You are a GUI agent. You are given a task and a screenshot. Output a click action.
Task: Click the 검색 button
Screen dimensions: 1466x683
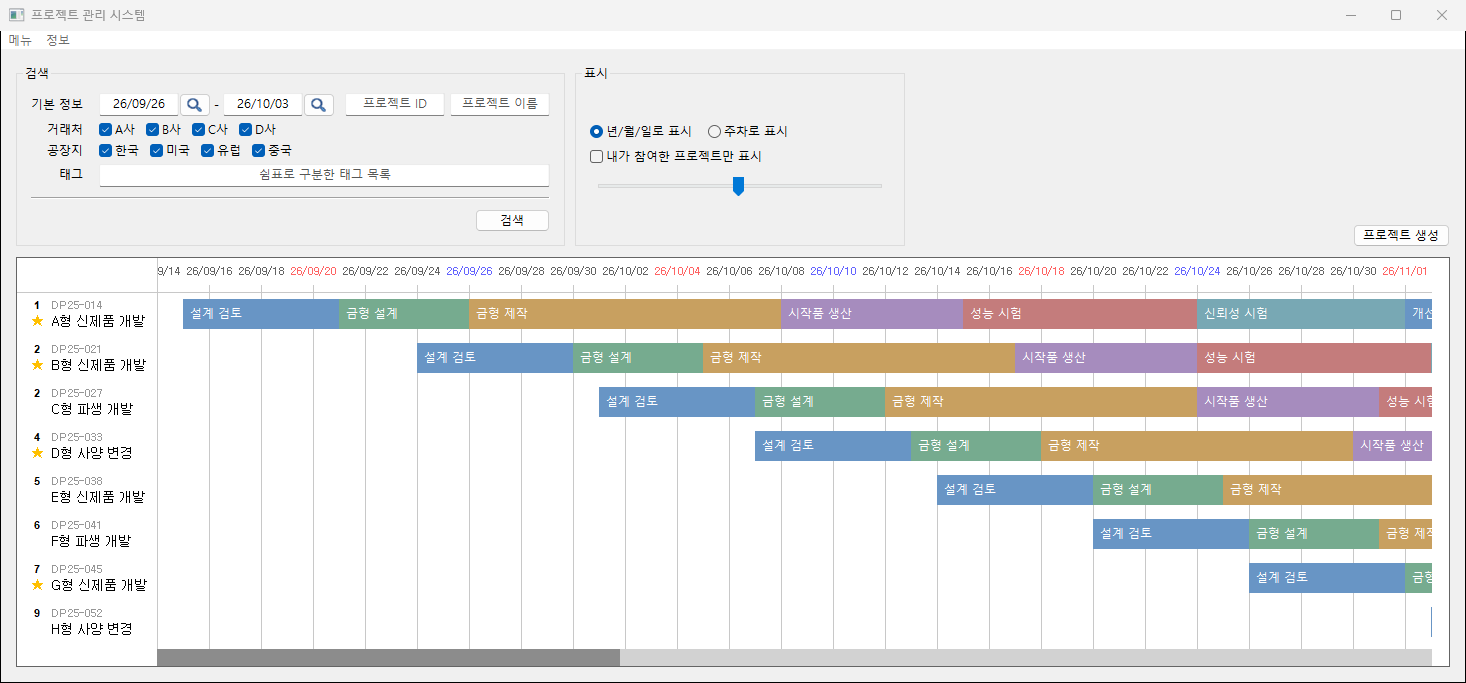pyautogui.click(x=512, y=220)
